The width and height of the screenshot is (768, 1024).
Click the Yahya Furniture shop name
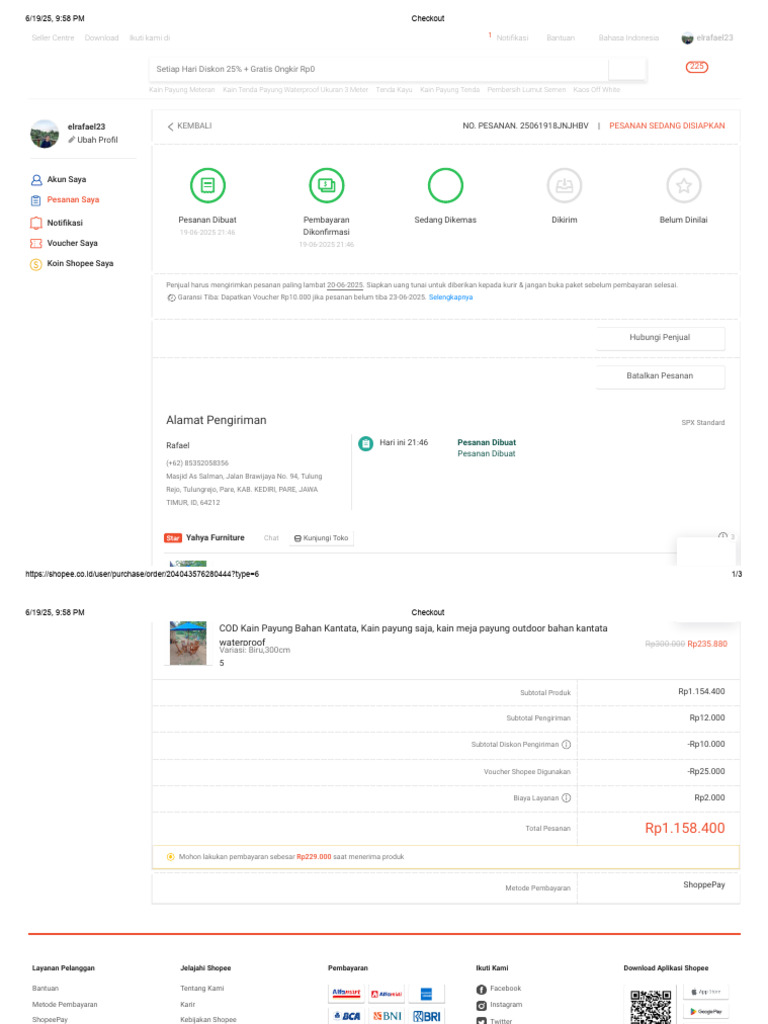coord(215,537)
